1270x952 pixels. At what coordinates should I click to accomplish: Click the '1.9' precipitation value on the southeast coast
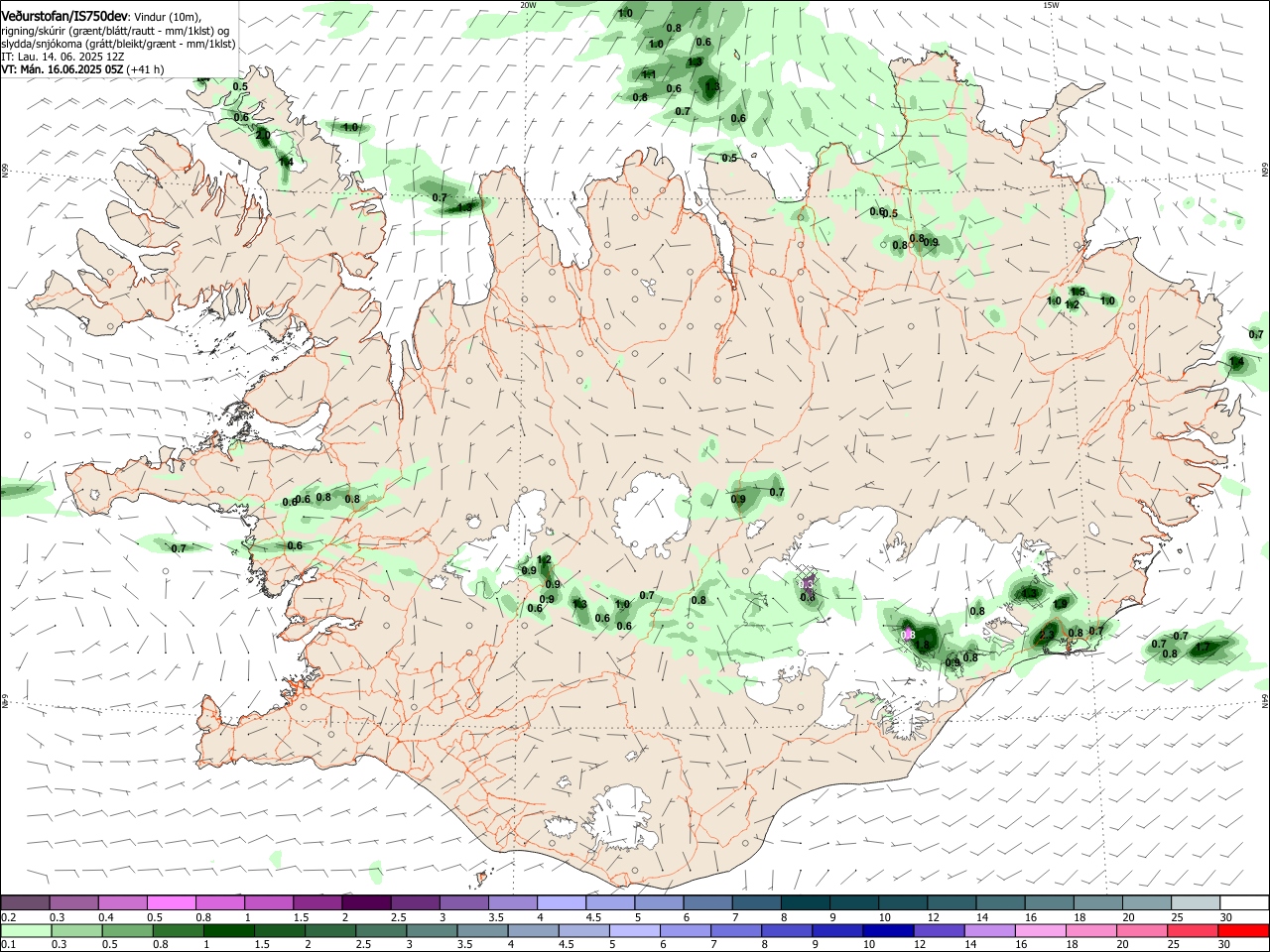click(x=1061, y=604)
